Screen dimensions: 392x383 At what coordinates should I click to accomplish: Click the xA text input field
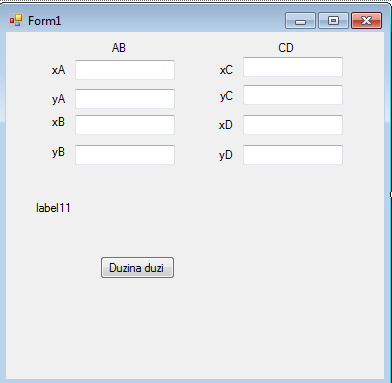[125, 70]
